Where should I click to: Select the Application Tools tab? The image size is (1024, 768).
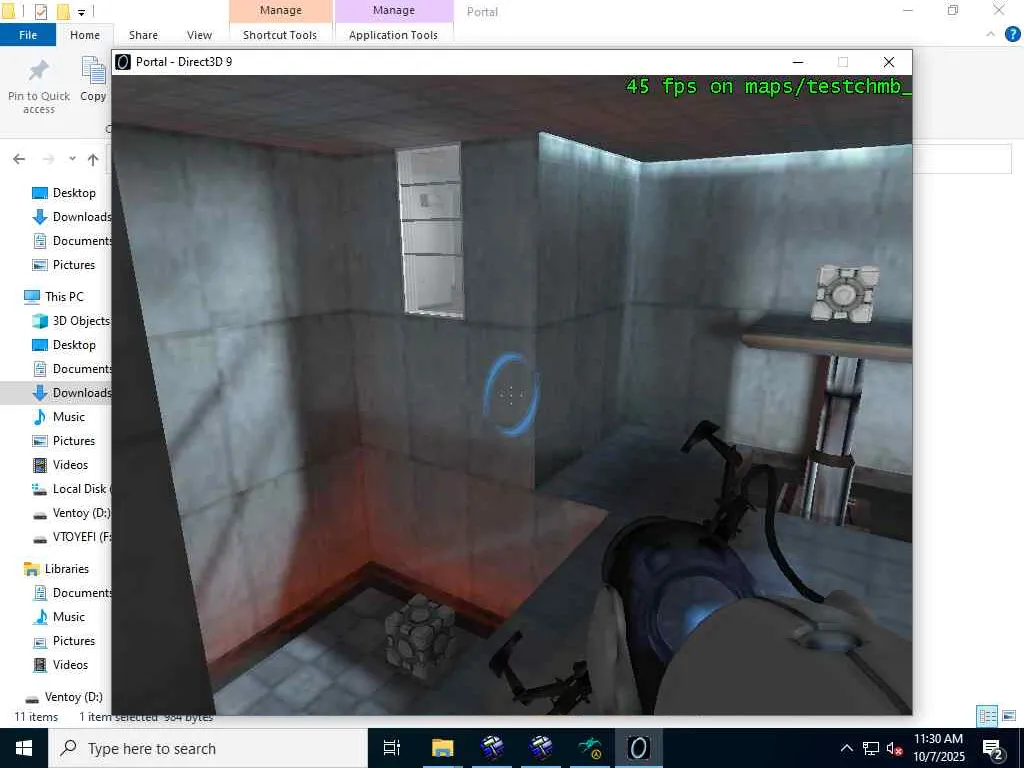pos(393,35)
